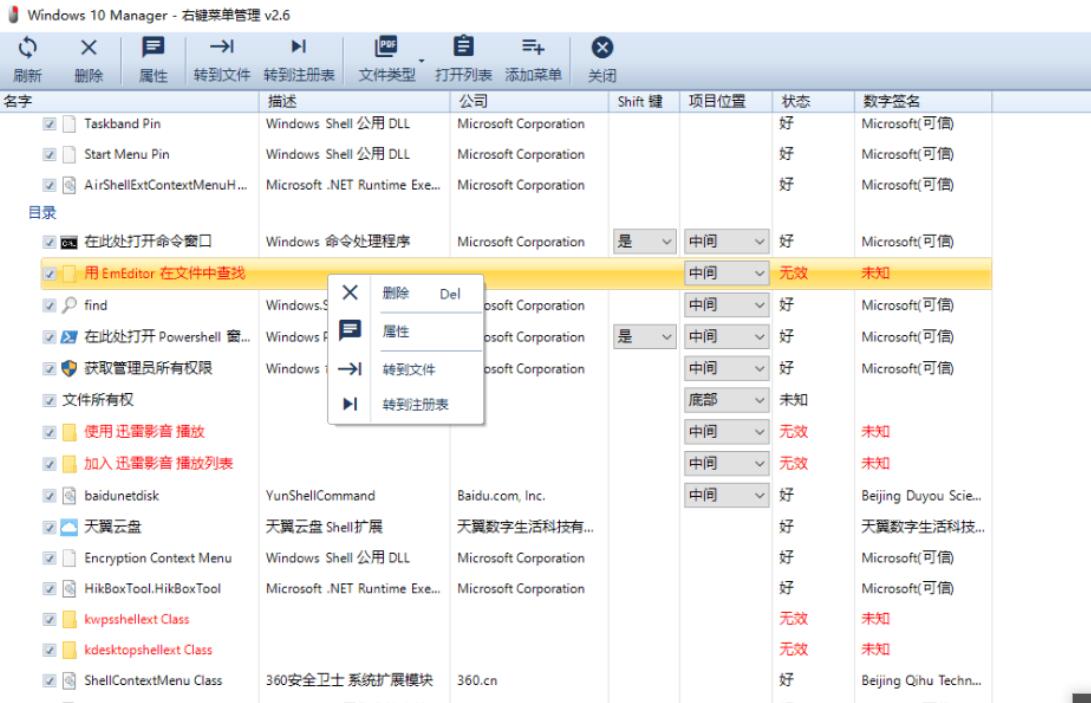1091x703 pixels.
Task: Choose 属性 in the context menu
Action: click(406, 331)
